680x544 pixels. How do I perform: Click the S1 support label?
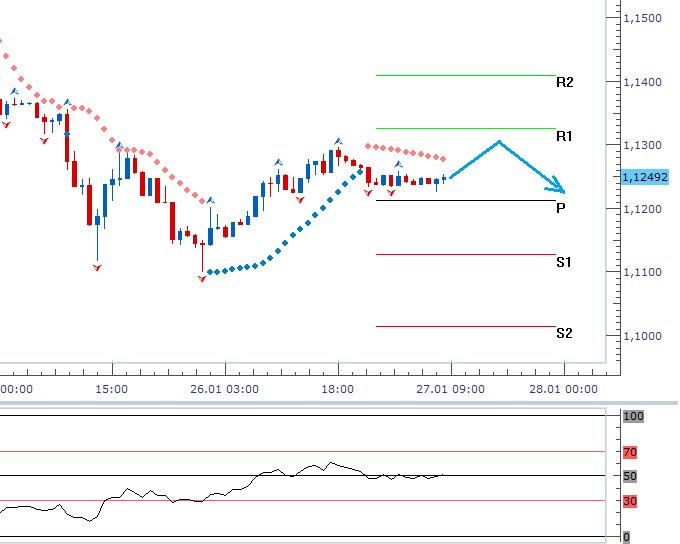tap(564, 262)
